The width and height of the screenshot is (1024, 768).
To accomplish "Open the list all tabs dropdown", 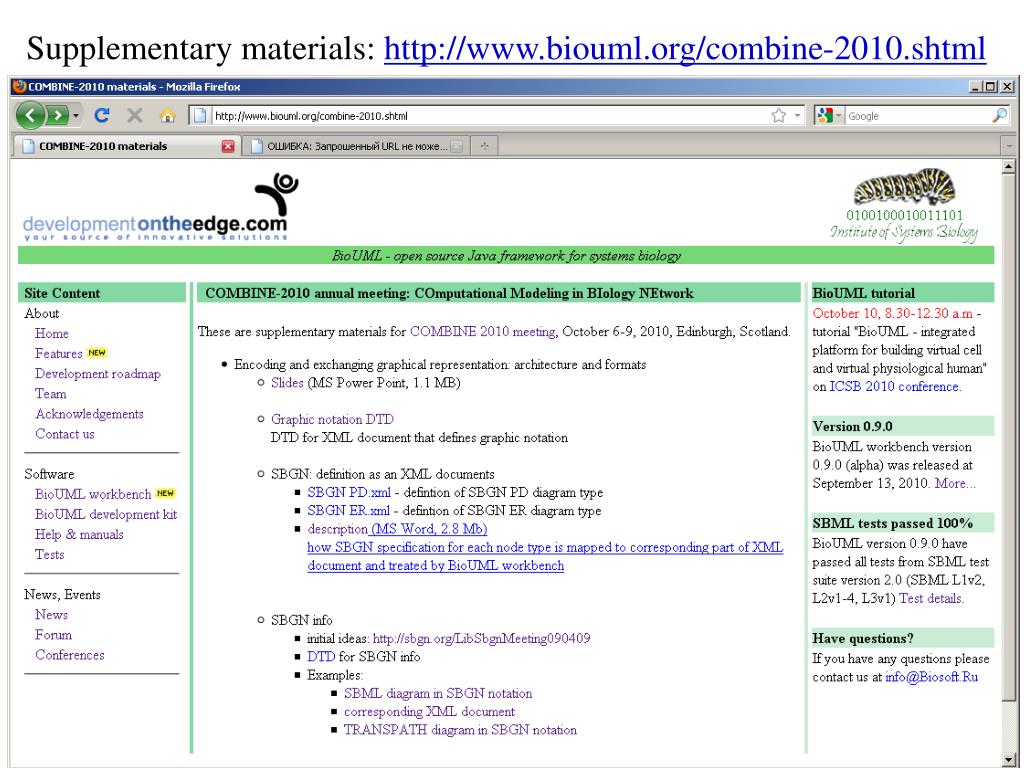I will (1010, 146).
